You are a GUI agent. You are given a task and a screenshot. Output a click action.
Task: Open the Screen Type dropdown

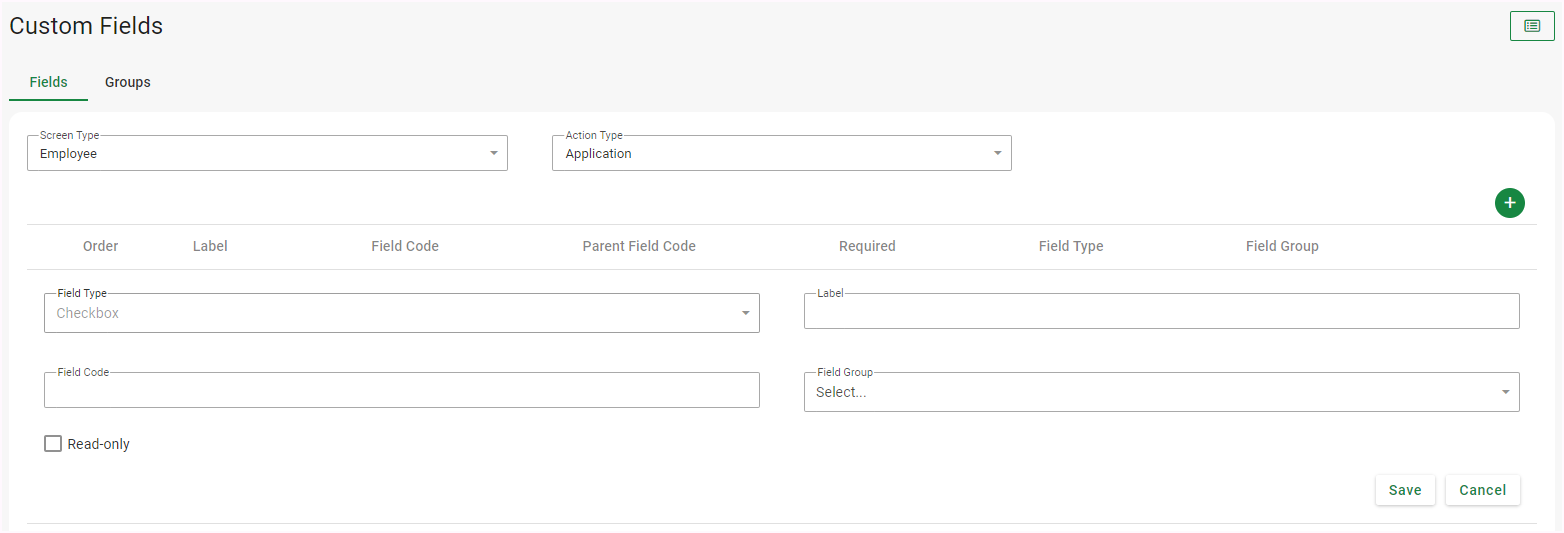tap(267, 154)
